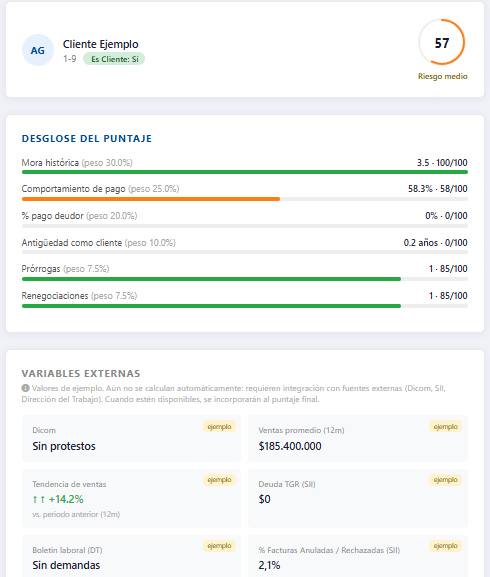Click the 'Renegociaciones' label
Screen dimensions: 490x577
pos(55,295)
